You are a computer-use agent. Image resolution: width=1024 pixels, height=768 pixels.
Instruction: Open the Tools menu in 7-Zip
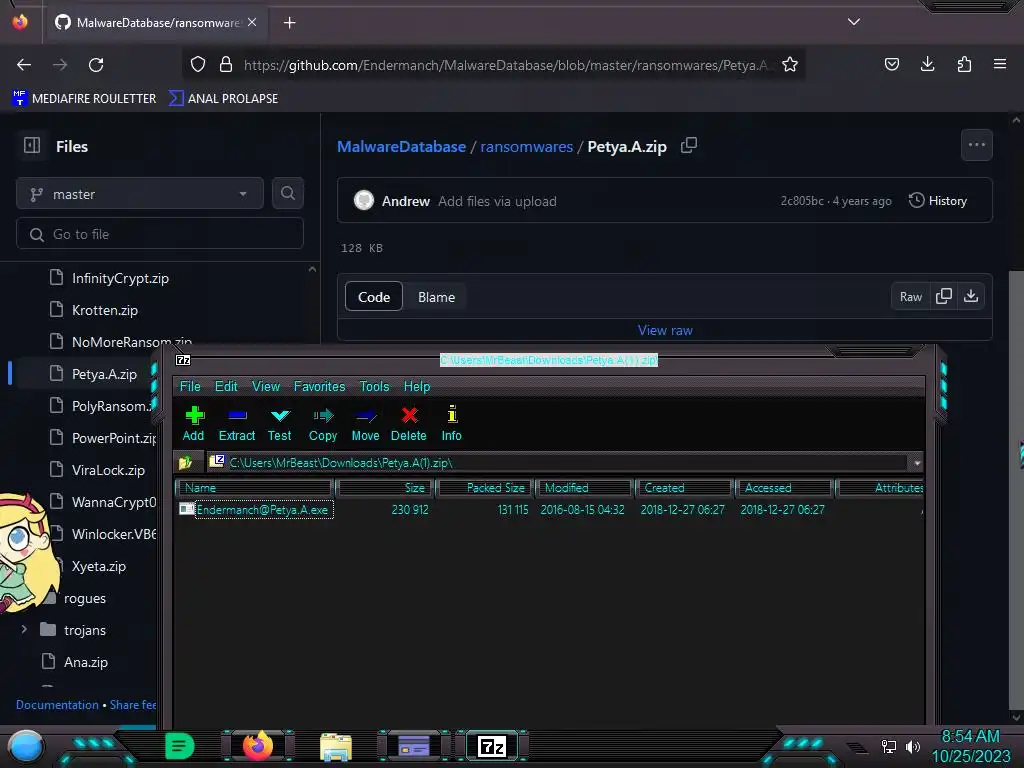tap(374, 386)
